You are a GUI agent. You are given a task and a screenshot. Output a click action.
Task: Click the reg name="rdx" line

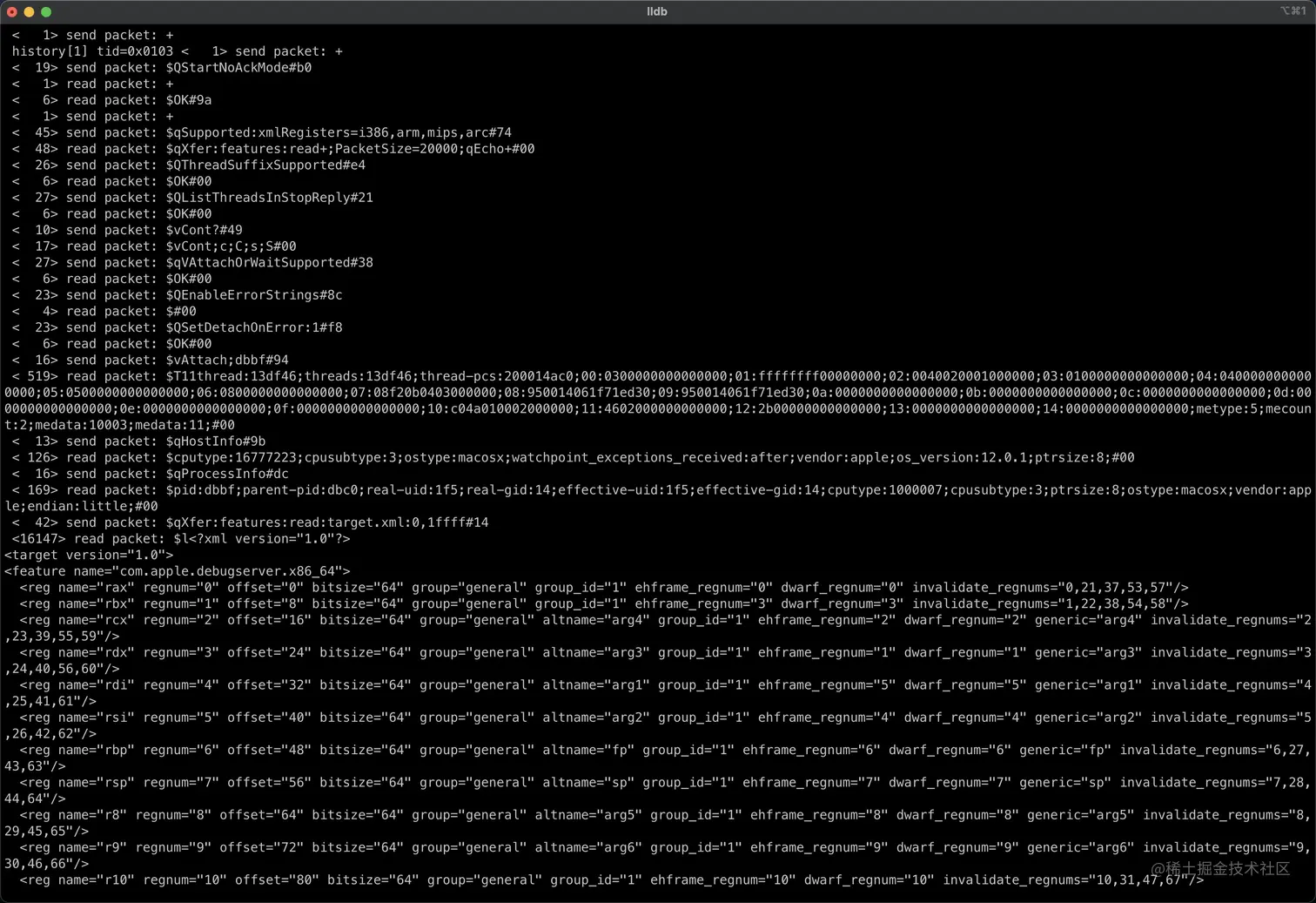point(658,661)
